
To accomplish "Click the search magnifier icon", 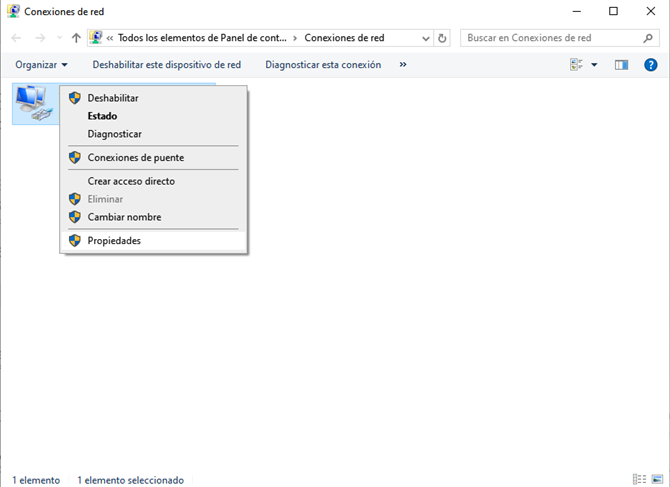I will [647, 38].
